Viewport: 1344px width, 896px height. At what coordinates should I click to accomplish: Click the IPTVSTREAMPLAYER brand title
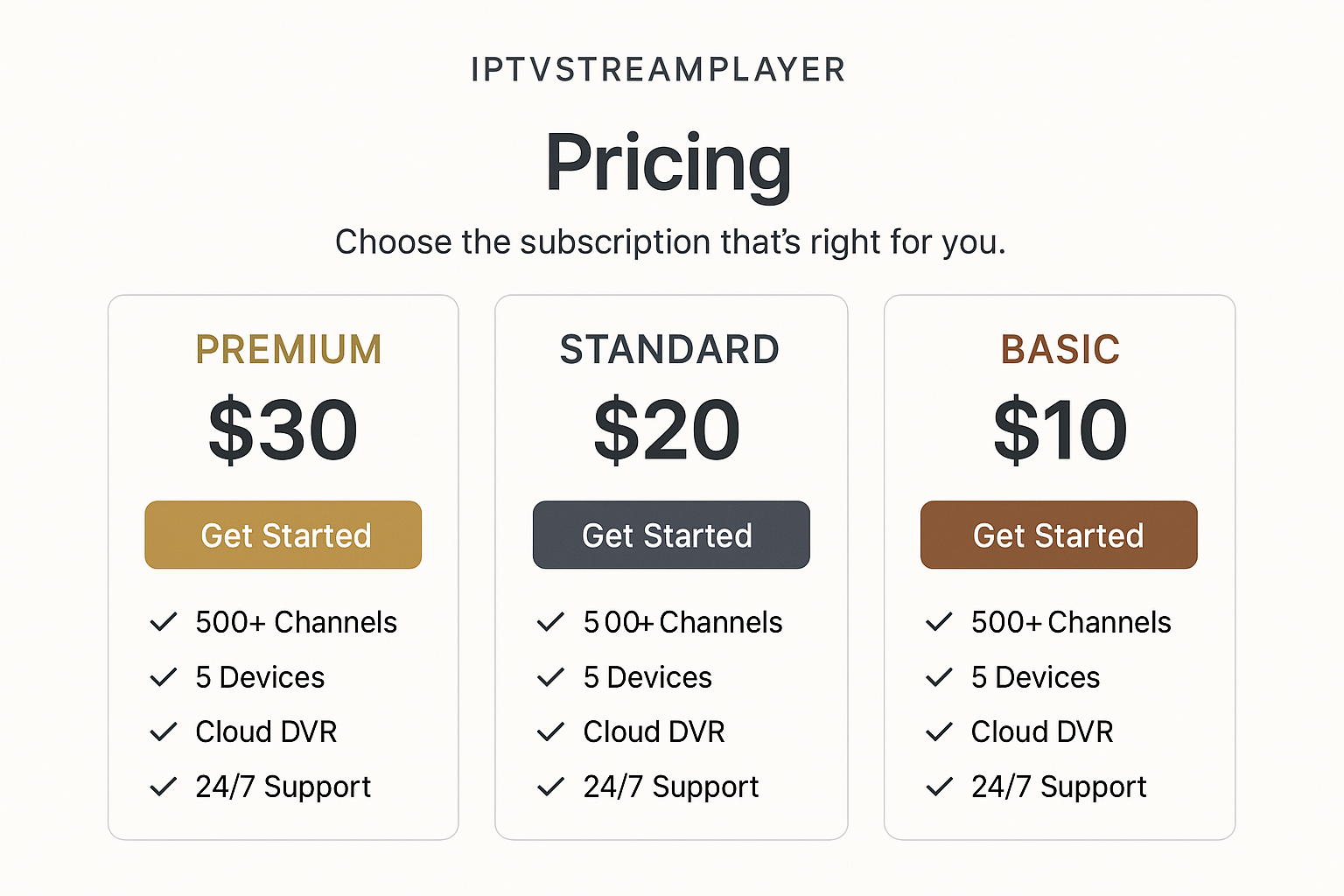coord(659,69)
